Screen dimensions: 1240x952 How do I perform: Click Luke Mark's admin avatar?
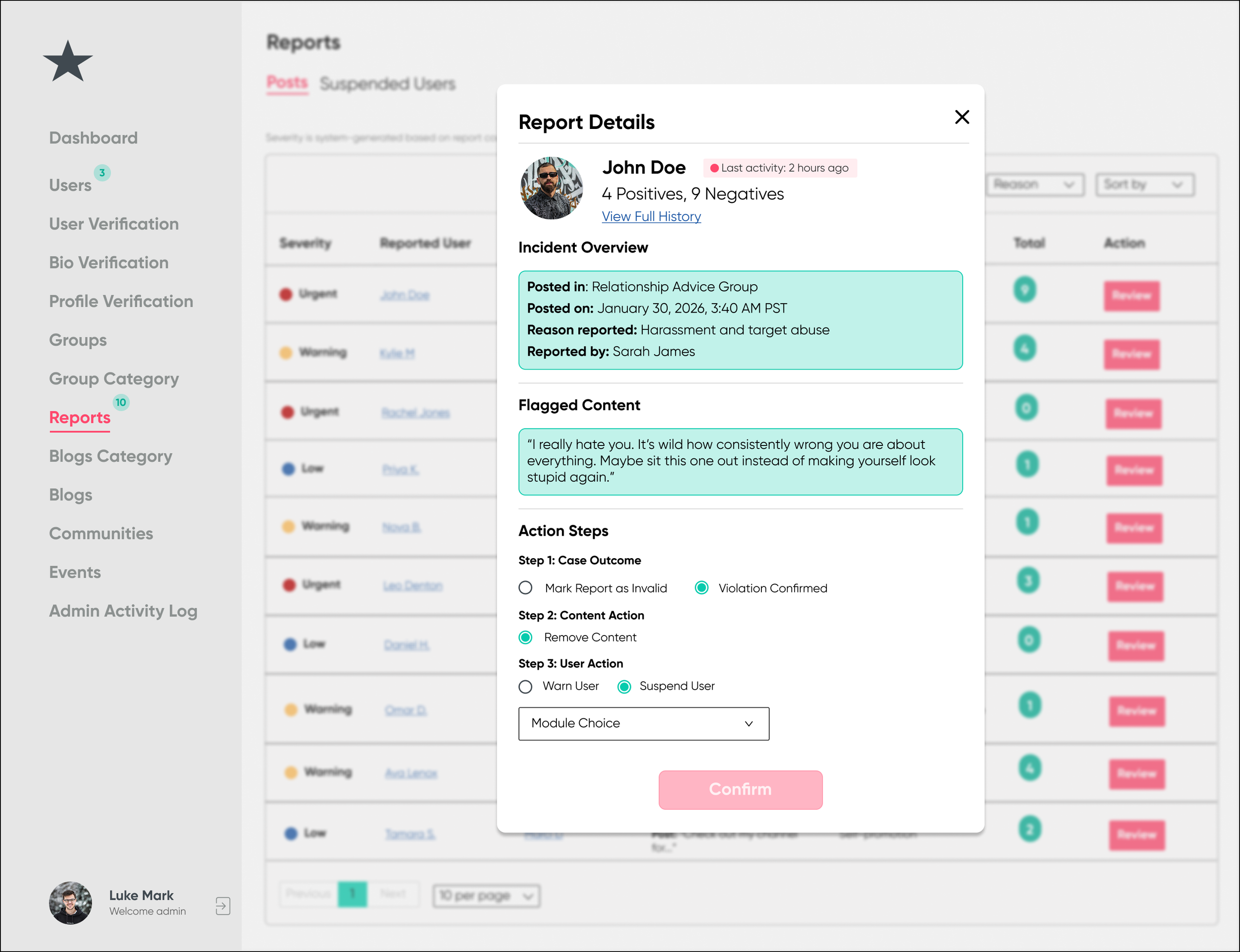pyautogui.click(x=71, y=903)
